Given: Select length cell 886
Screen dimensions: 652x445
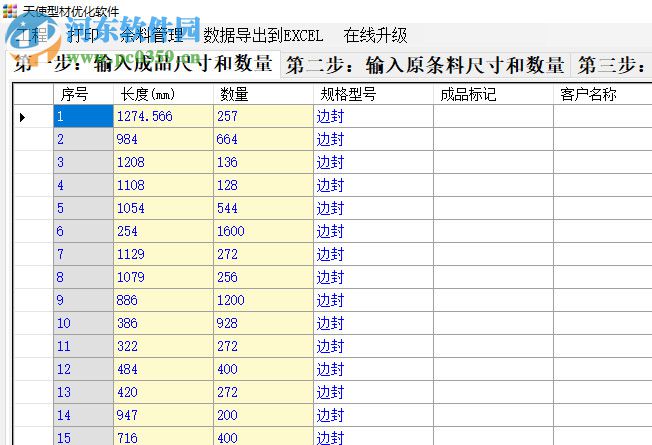Looking at the screenshot, I should coord(163,300).
